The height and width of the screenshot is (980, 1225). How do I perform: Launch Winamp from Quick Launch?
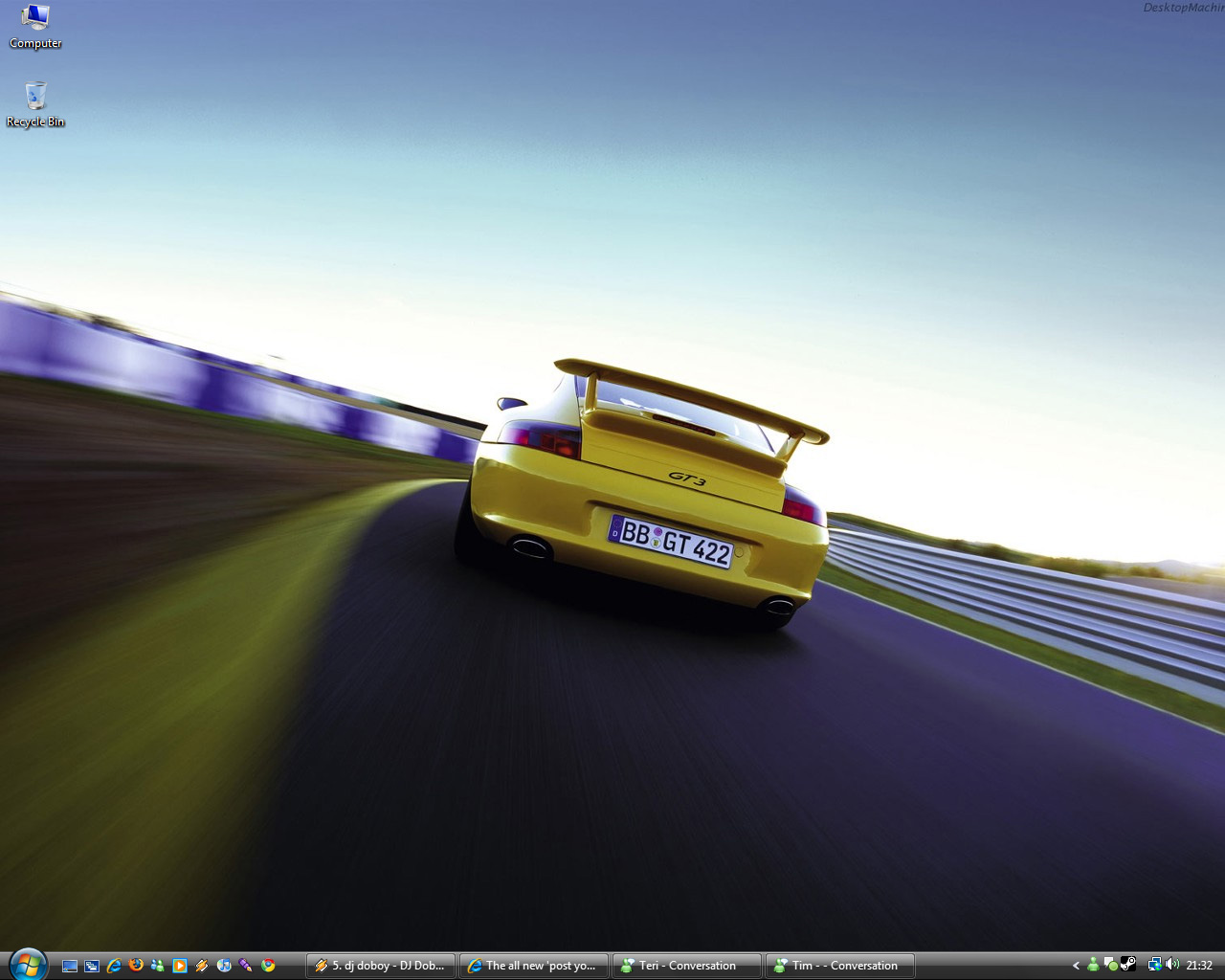click(x=202, y=966)
